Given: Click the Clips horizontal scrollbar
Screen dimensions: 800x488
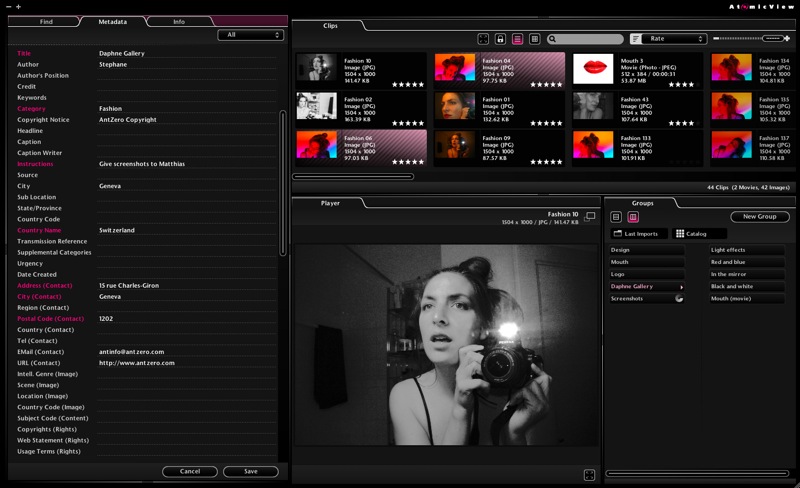Looking at the screenshot, I should tap(353, 177).
